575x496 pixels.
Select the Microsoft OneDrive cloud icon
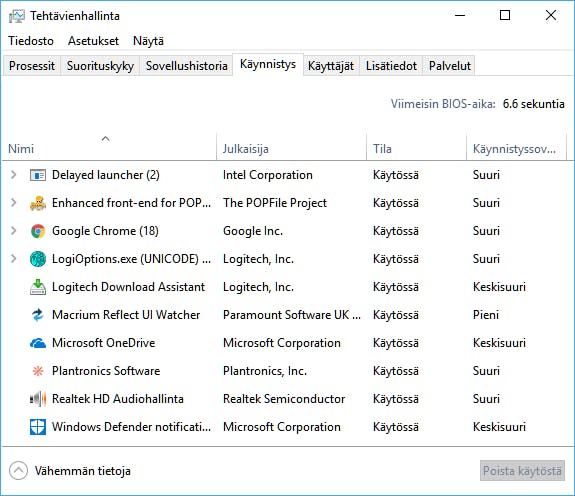coord(38,343)
